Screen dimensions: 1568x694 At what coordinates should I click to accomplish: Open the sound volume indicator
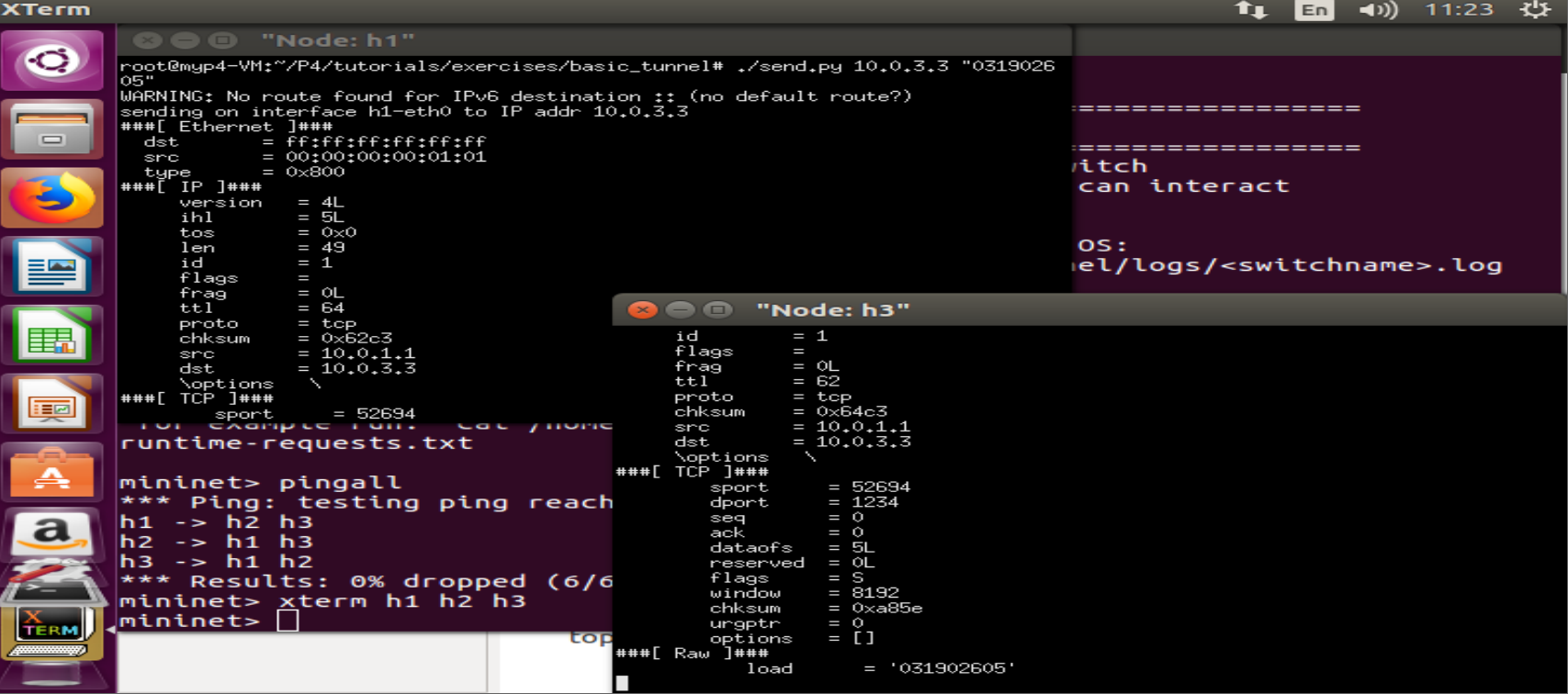coord(1378,10)
